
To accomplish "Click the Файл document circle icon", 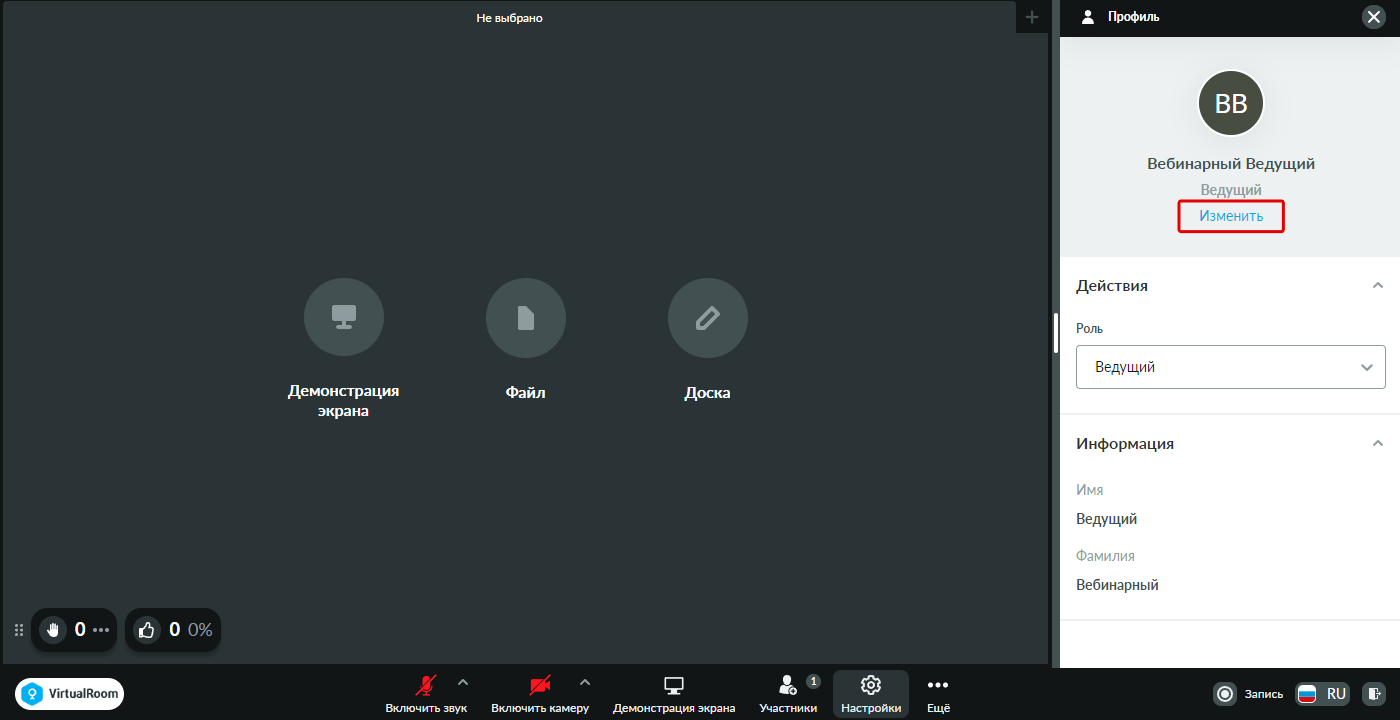I will (525, 318).
